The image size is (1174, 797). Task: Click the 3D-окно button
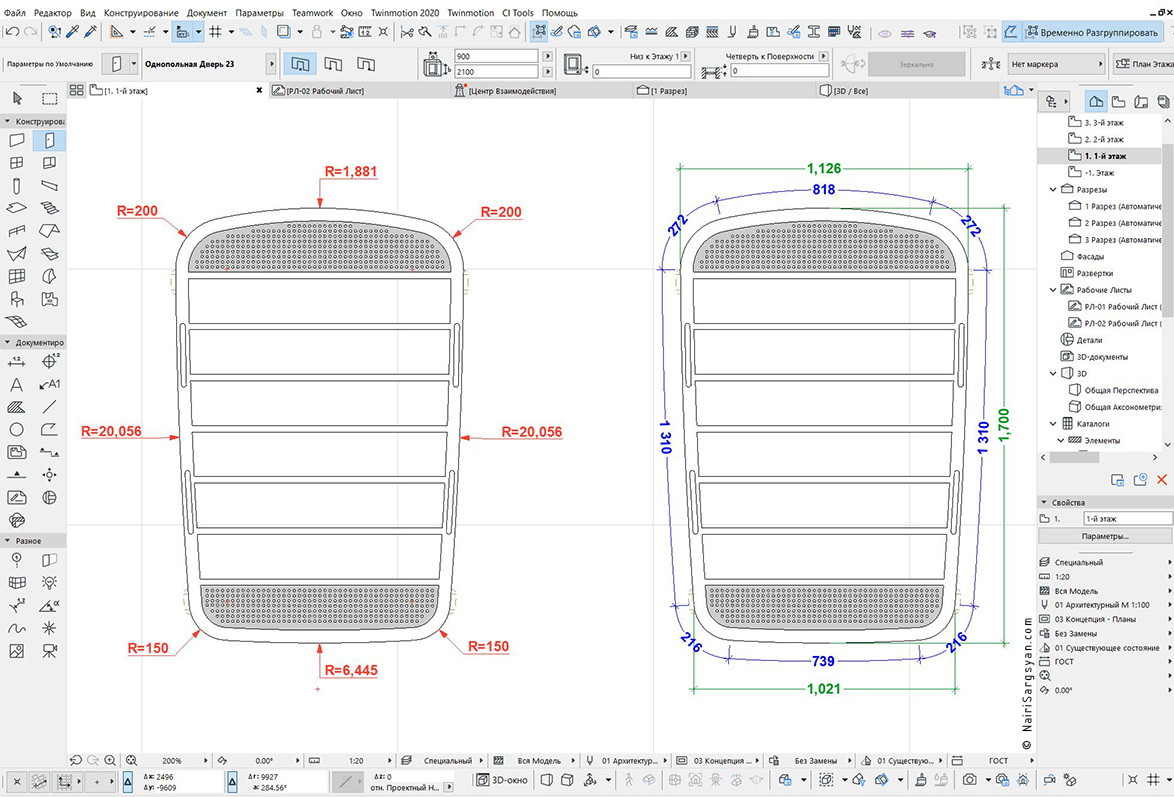coord(502,780)
